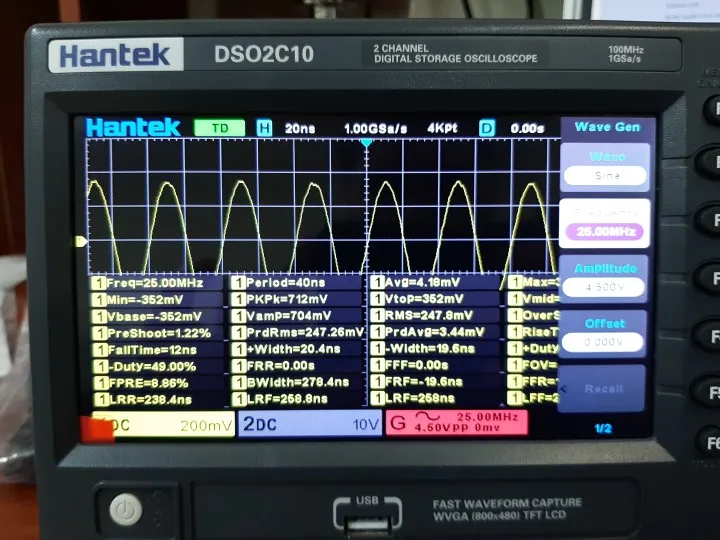The image size is (720, 540).
Task: Click the trigger position marker atop grid
Action: click(x=366, y=143)
